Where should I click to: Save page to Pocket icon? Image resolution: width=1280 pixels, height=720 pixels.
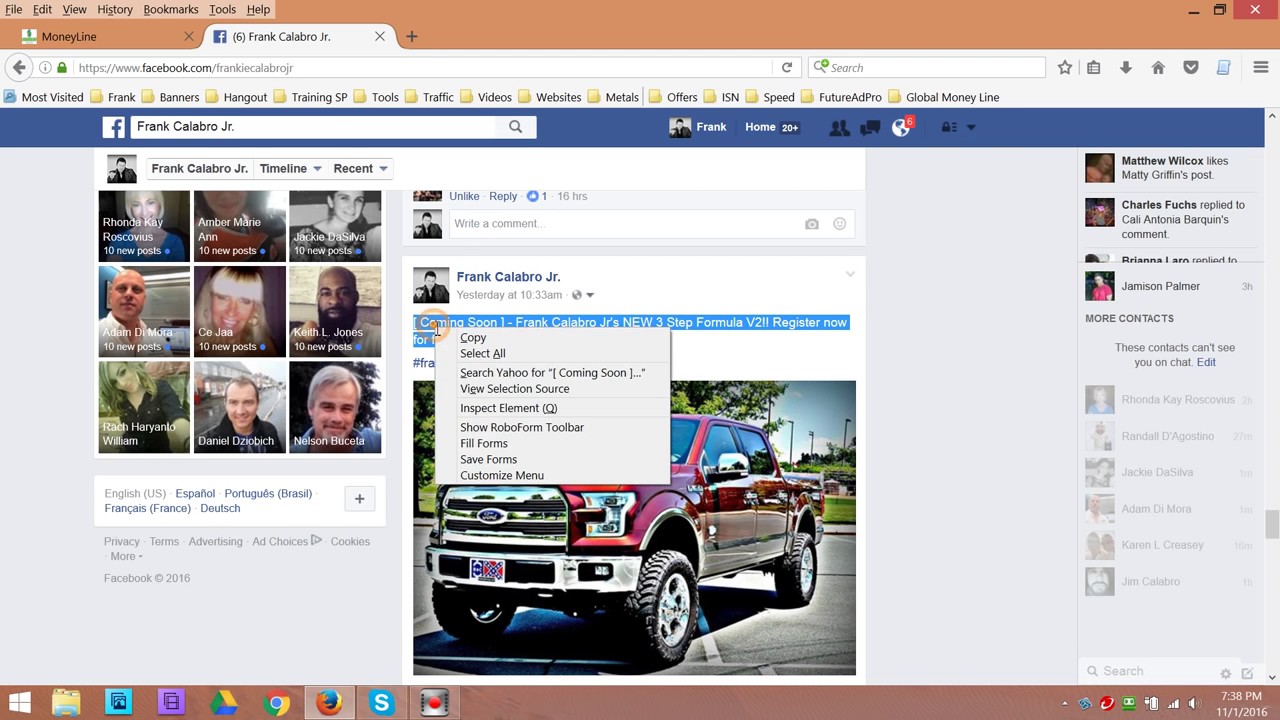(x=1191, y=67)
